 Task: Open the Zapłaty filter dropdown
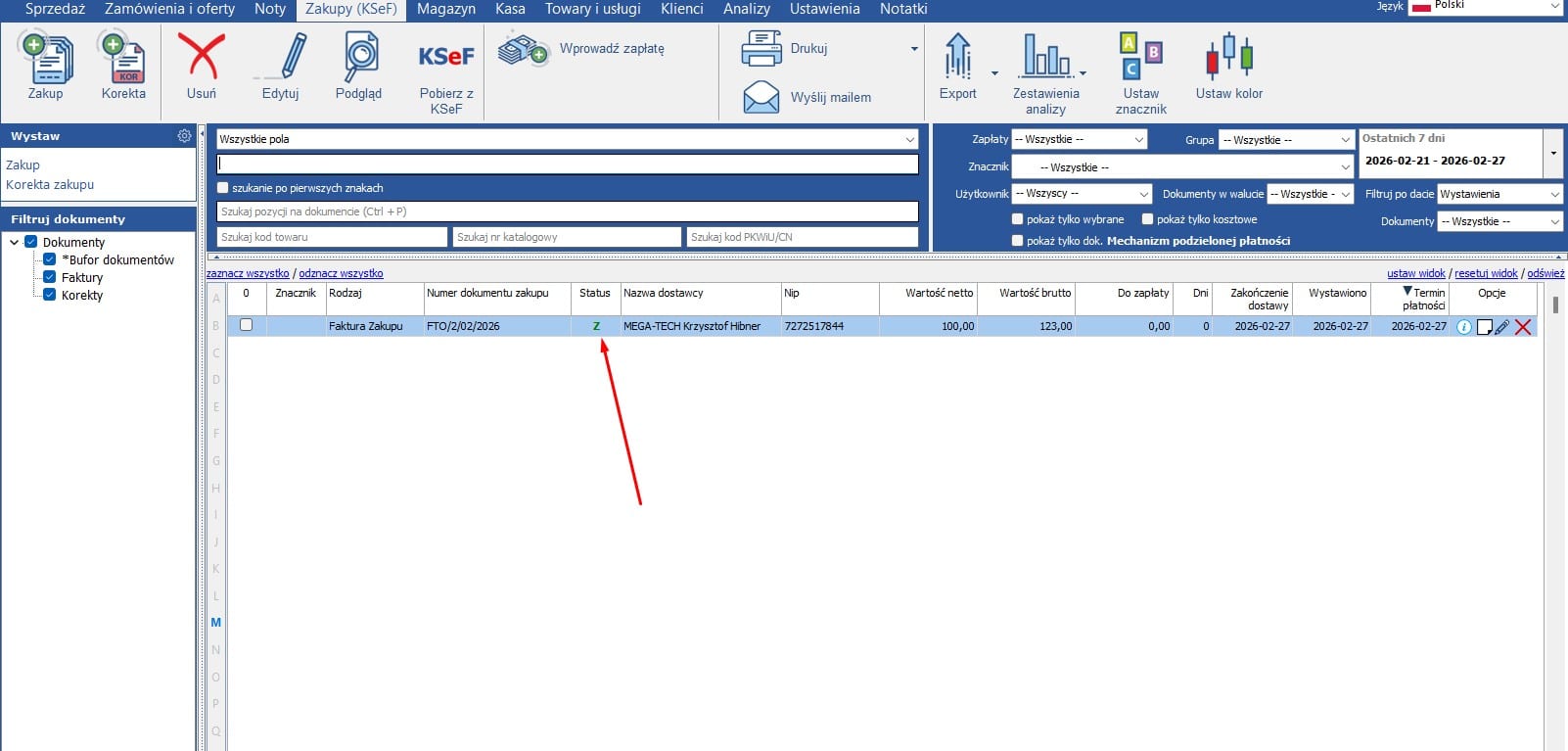pyautogui.click(x=1079, y=140)
